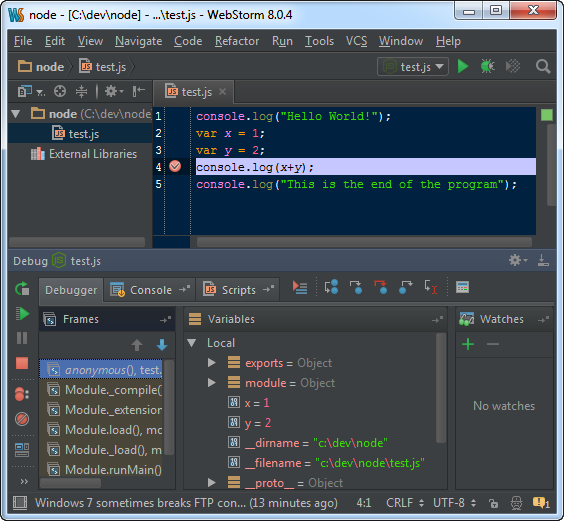Start debugging with the bug icon
Image resolution: width=564 pixels, height=521 pixels.
click(x=487, y=67)
